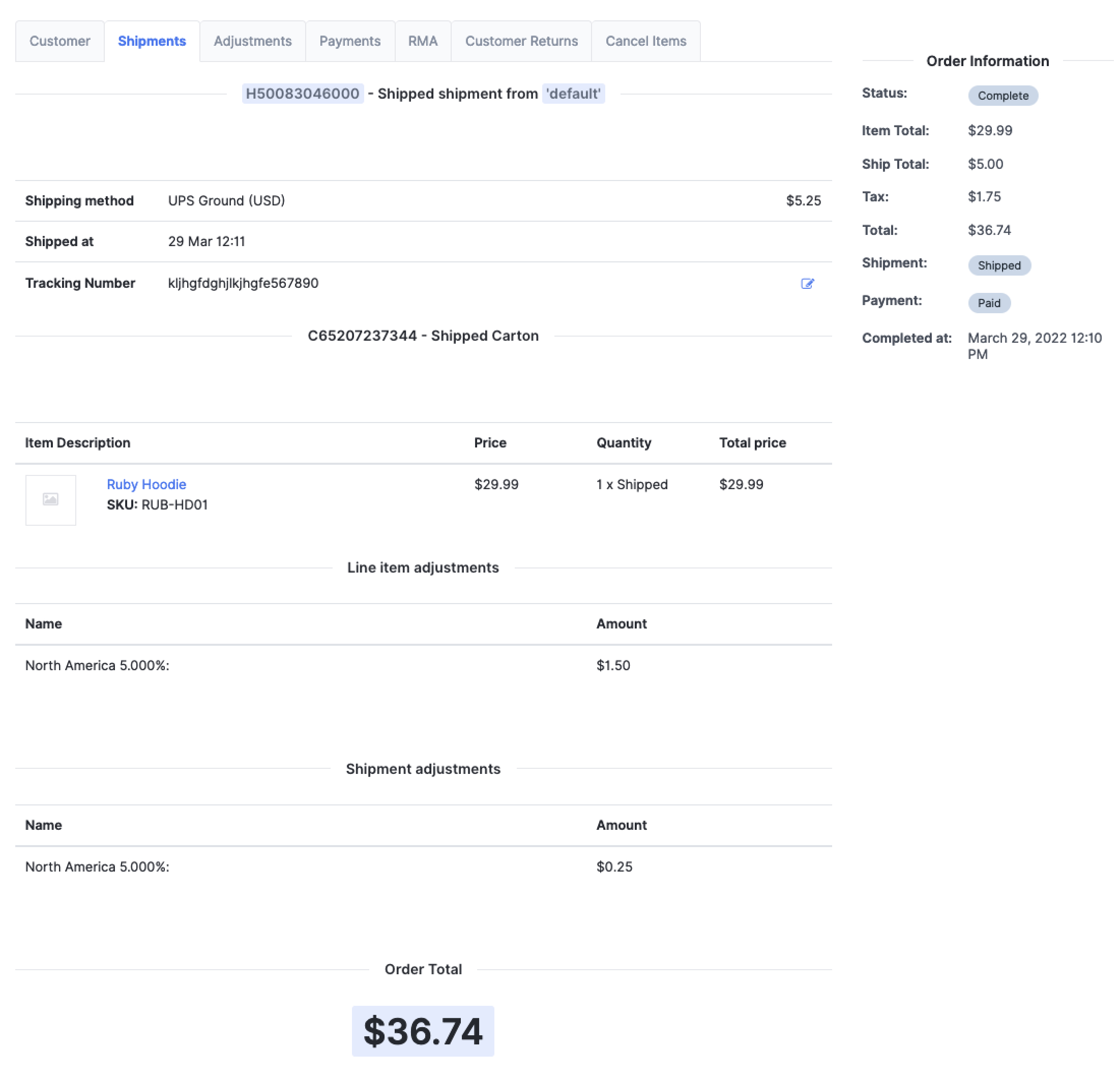Click the Complete status badge
This screenshot has width=1120, height=1079.
point(1003,96)
